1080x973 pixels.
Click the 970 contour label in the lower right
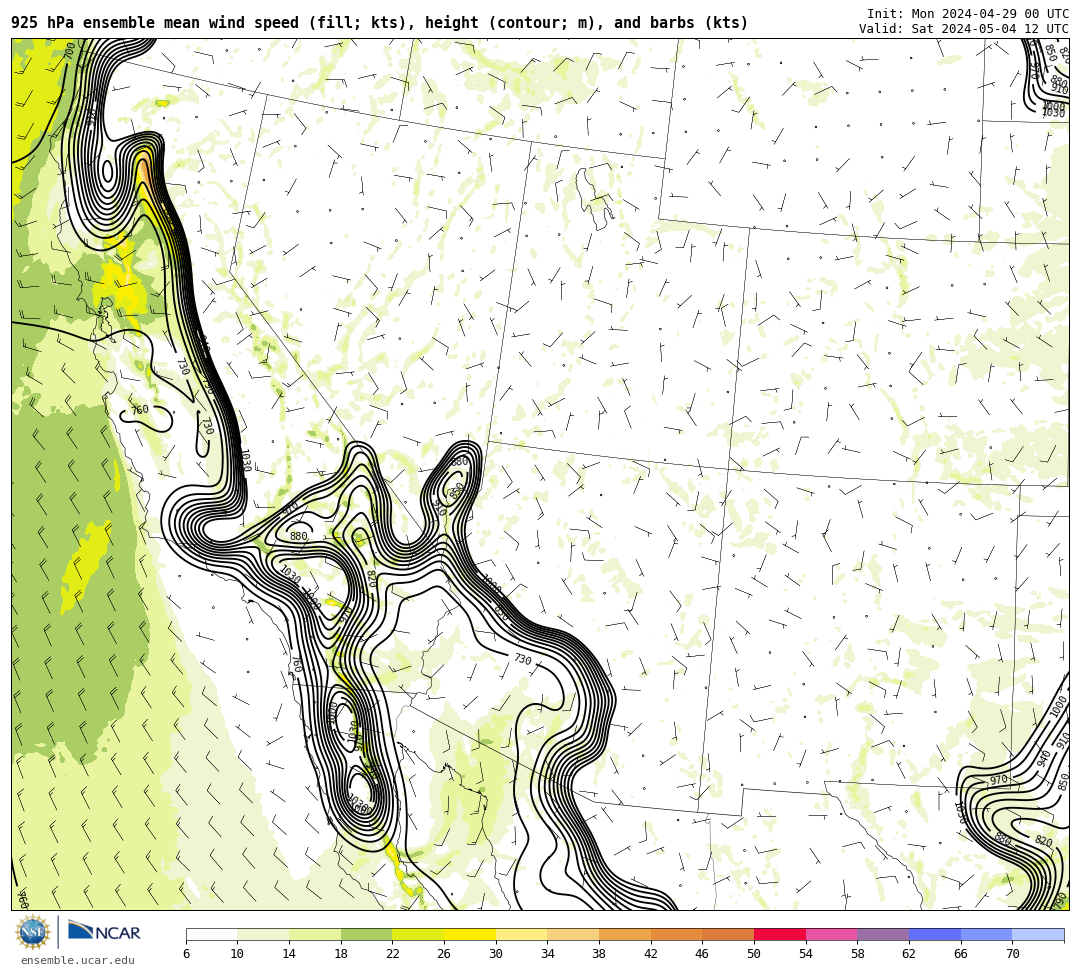(x=998, y=780)
